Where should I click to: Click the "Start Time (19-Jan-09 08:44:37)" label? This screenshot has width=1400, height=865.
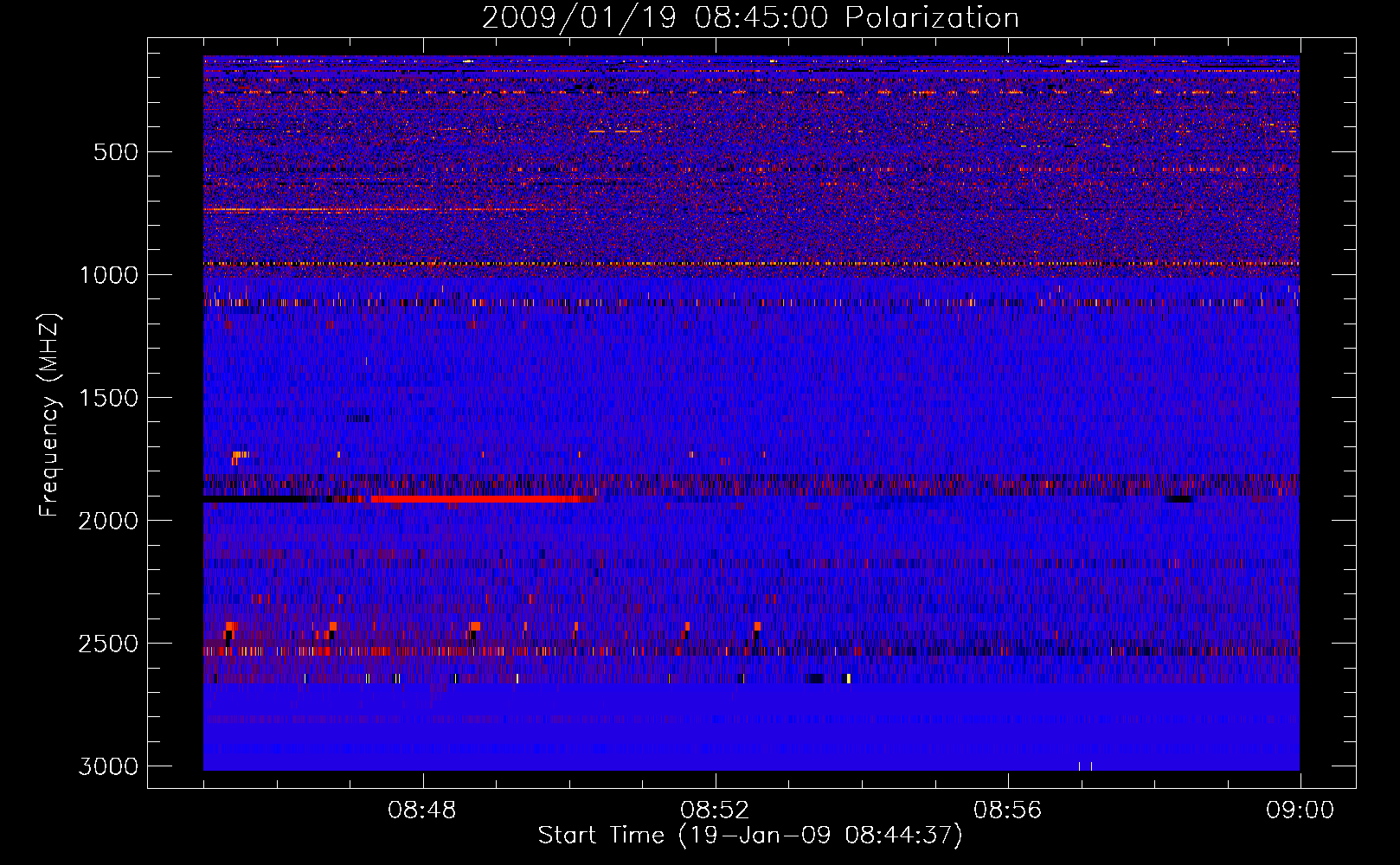[x=750, y=836]
